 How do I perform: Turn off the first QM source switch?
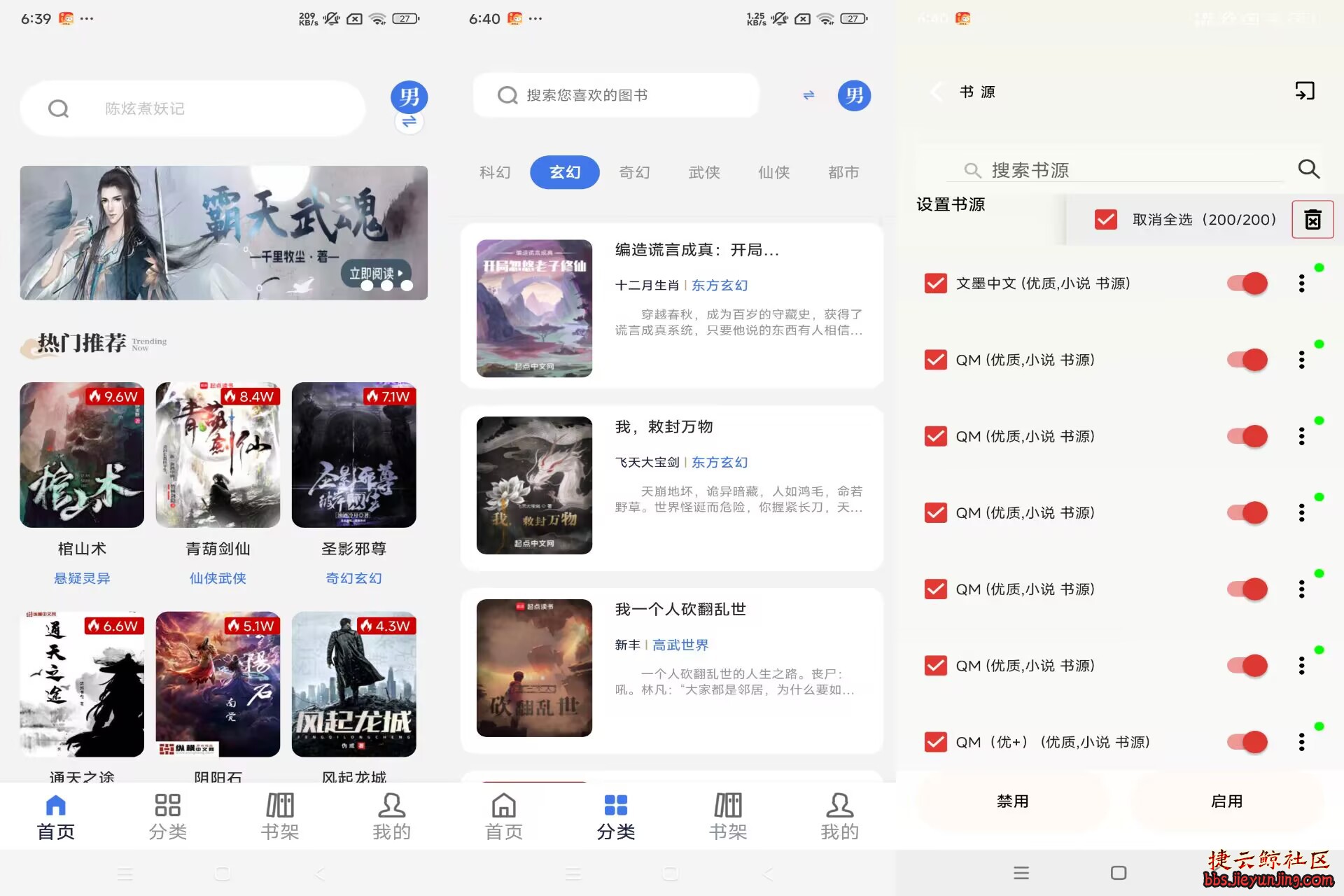(x=1247, y=360)
